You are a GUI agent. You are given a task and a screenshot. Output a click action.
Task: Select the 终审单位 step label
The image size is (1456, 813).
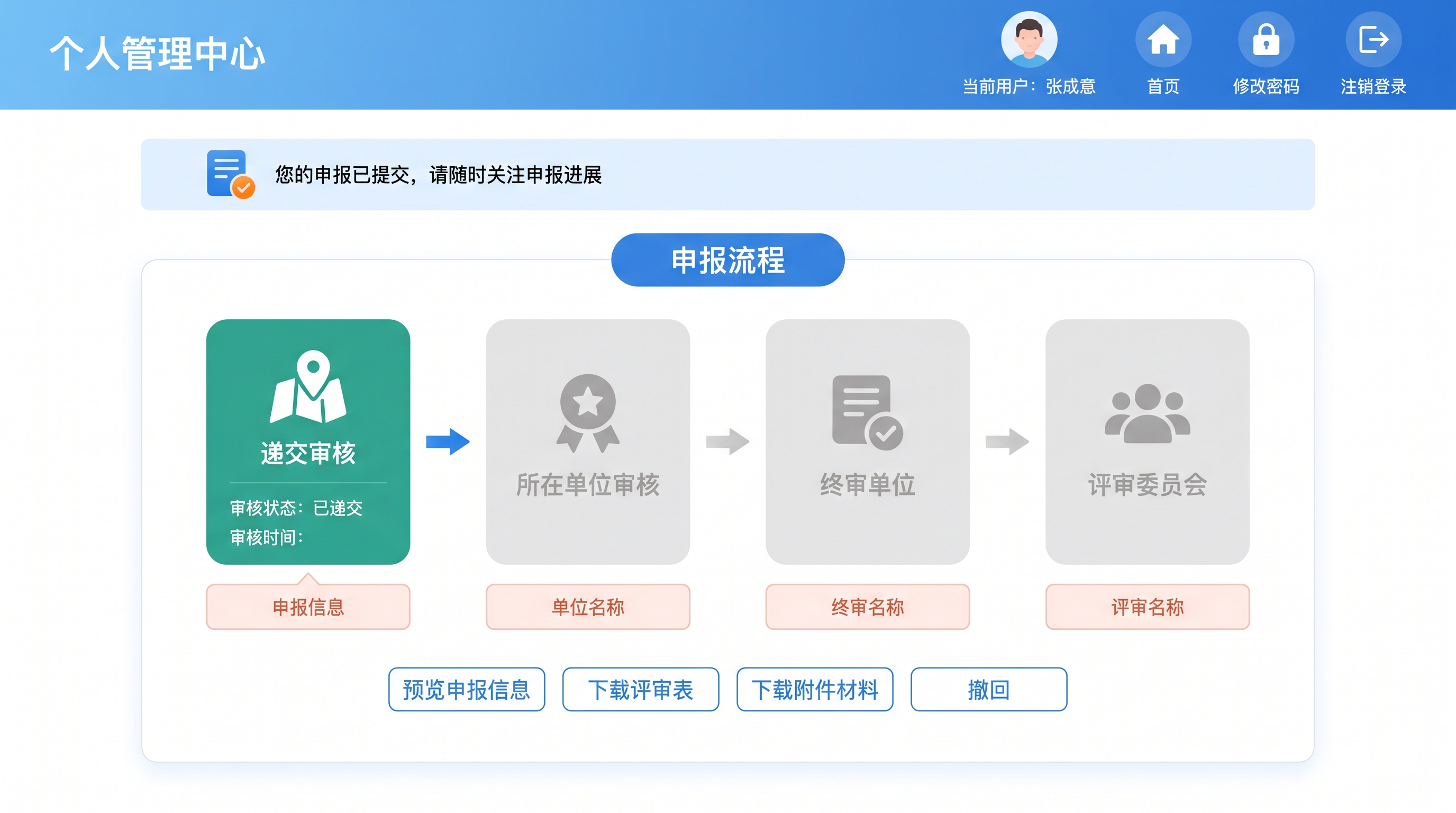pos(868,484)
